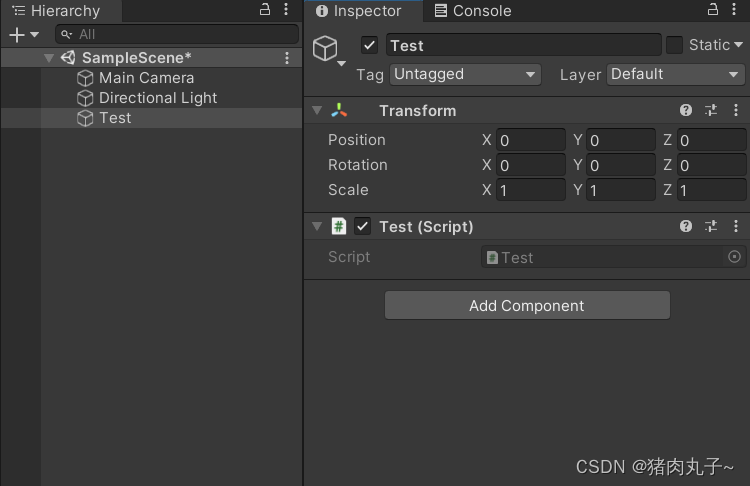Open the Transform help reference
This screenshot has height=486, width=750.
(686, 110)
